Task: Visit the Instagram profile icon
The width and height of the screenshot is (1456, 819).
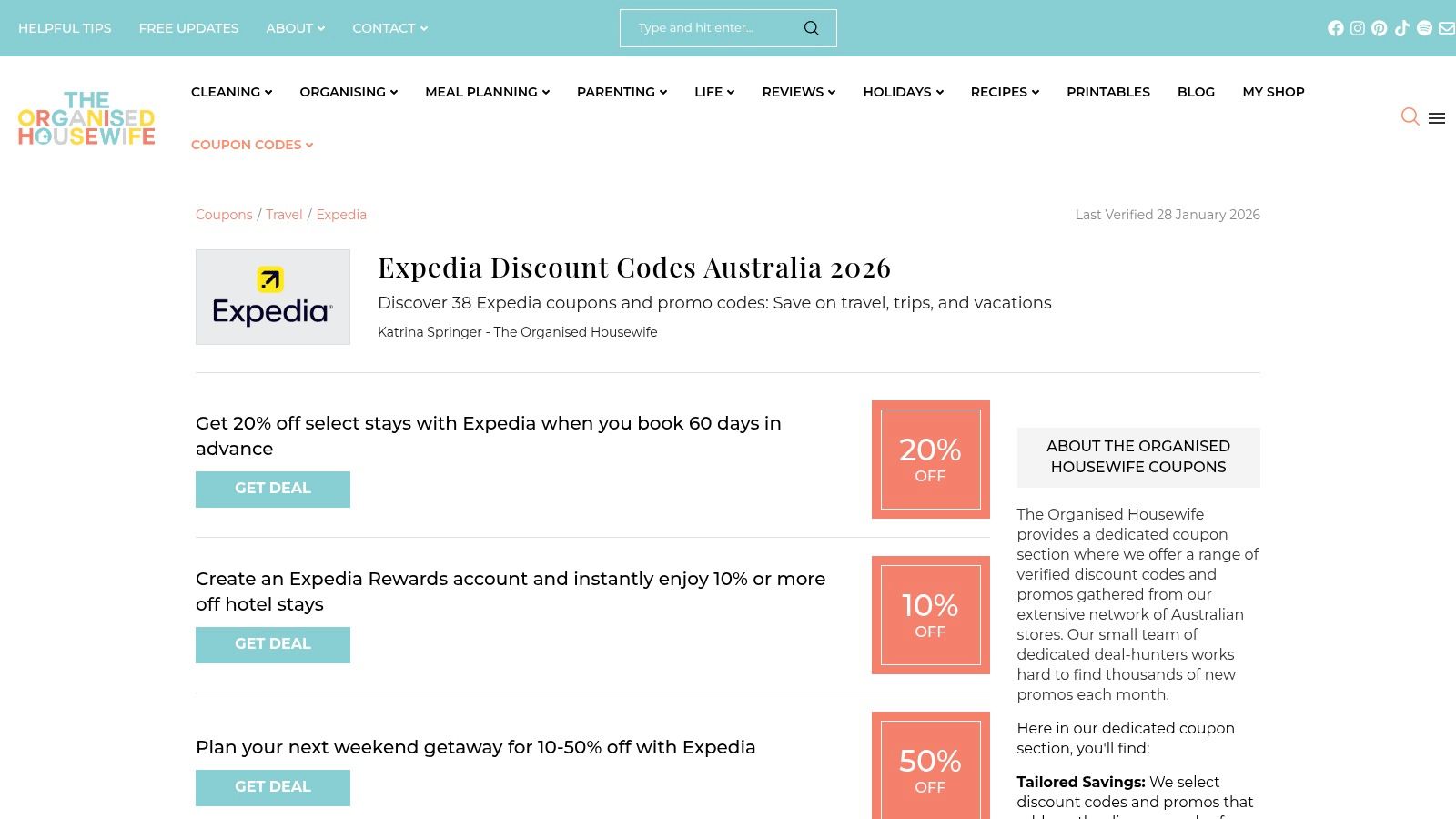Action: click(x=1357, y=28)
